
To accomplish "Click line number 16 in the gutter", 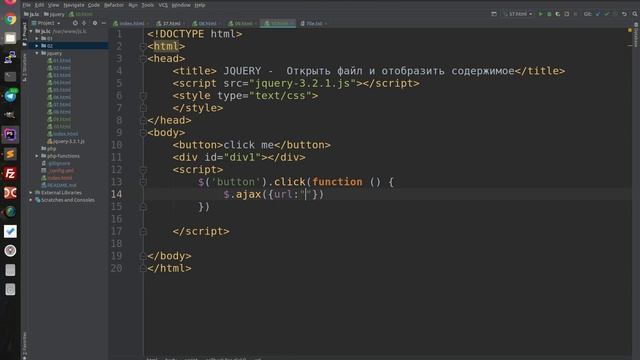I will point(116,219).
